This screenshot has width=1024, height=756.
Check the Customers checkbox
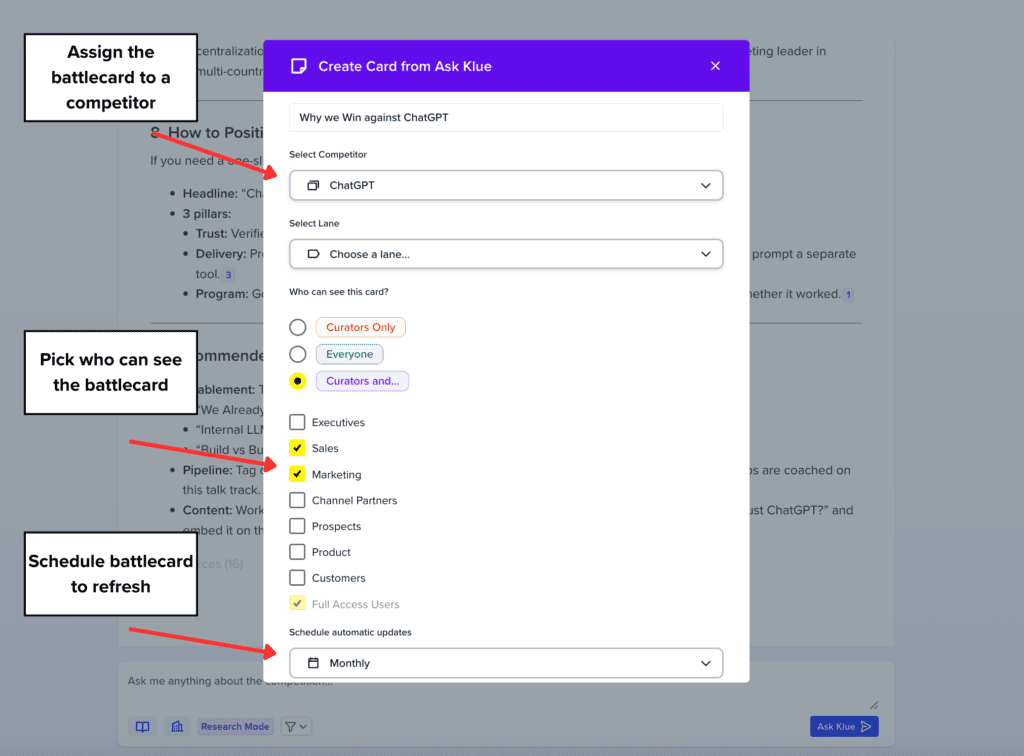(297, 578)
